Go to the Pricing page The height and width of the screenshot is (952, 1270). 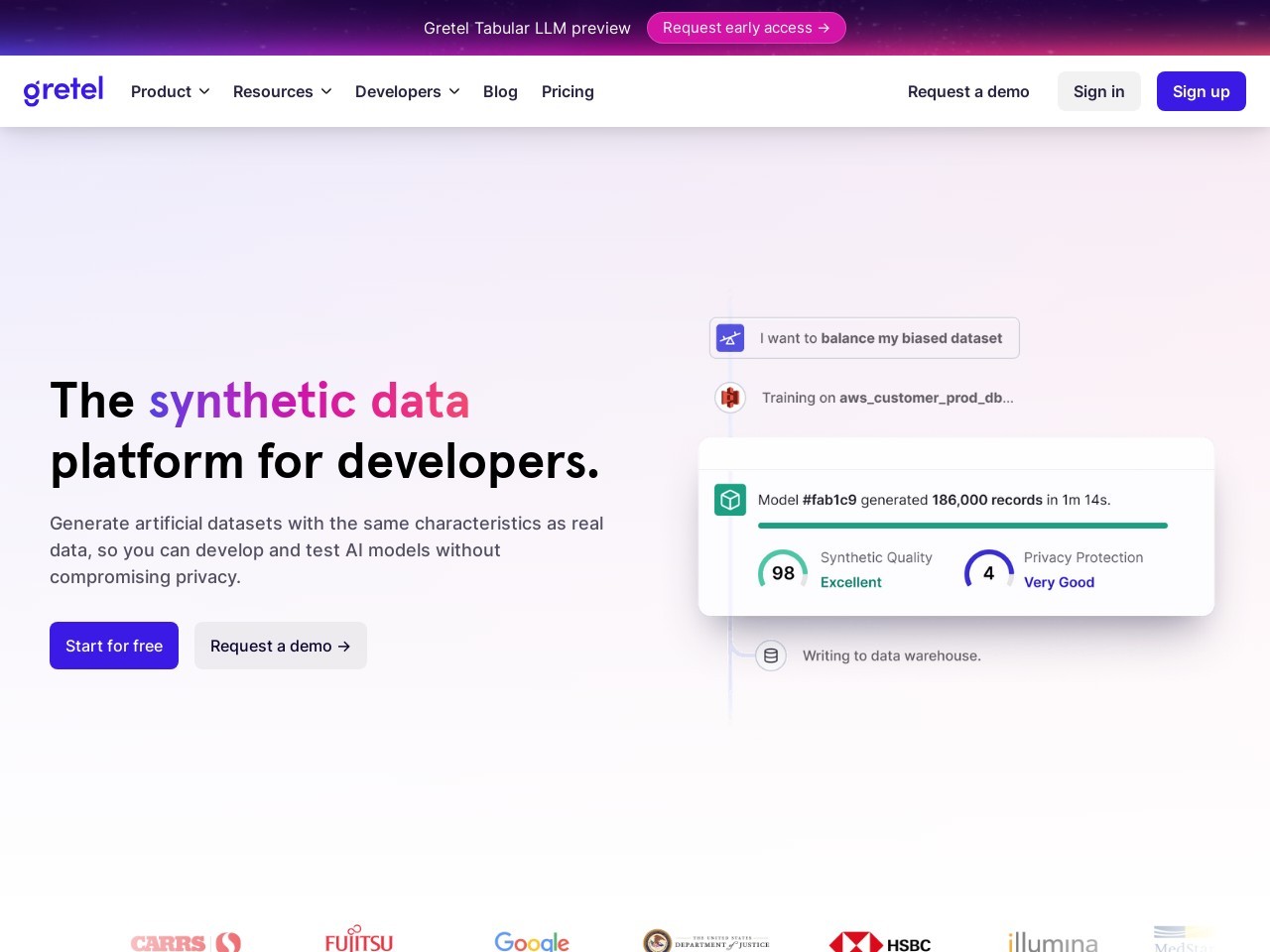coord(568,91)
